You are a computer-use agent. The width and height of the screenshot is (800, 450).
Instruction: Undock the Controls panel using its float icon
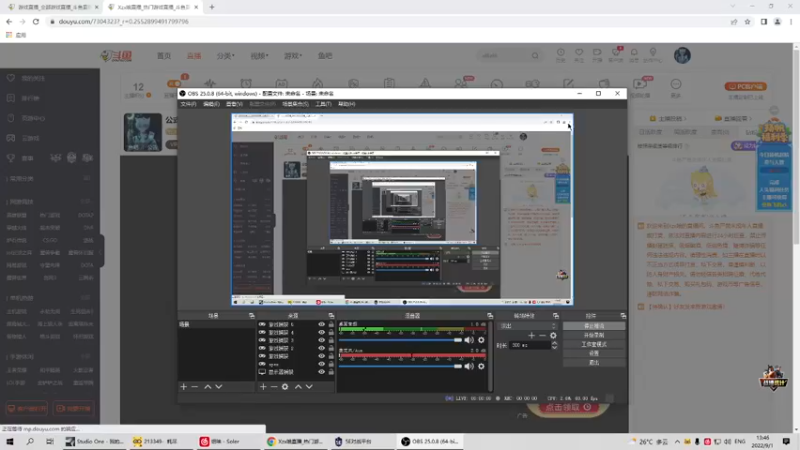tap(623, 316)
